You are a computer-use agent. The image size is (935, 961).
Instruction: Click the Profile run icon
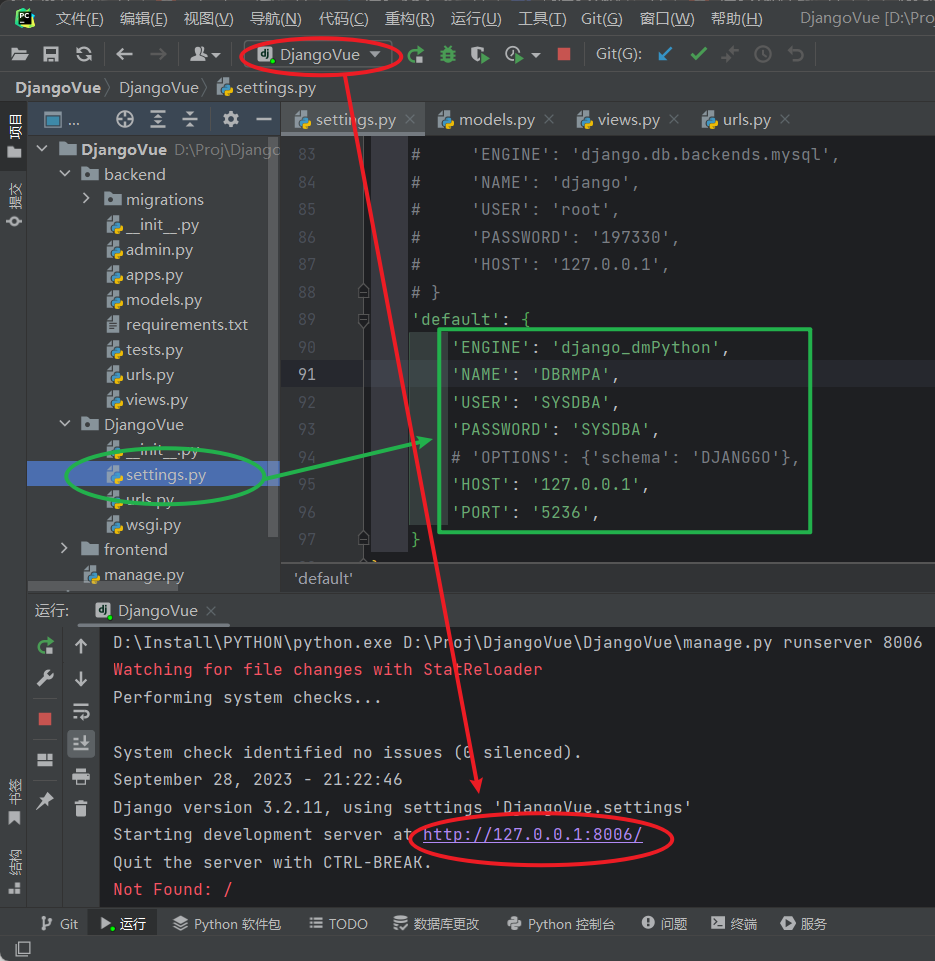pyautogui.click(x=514, y=55)
